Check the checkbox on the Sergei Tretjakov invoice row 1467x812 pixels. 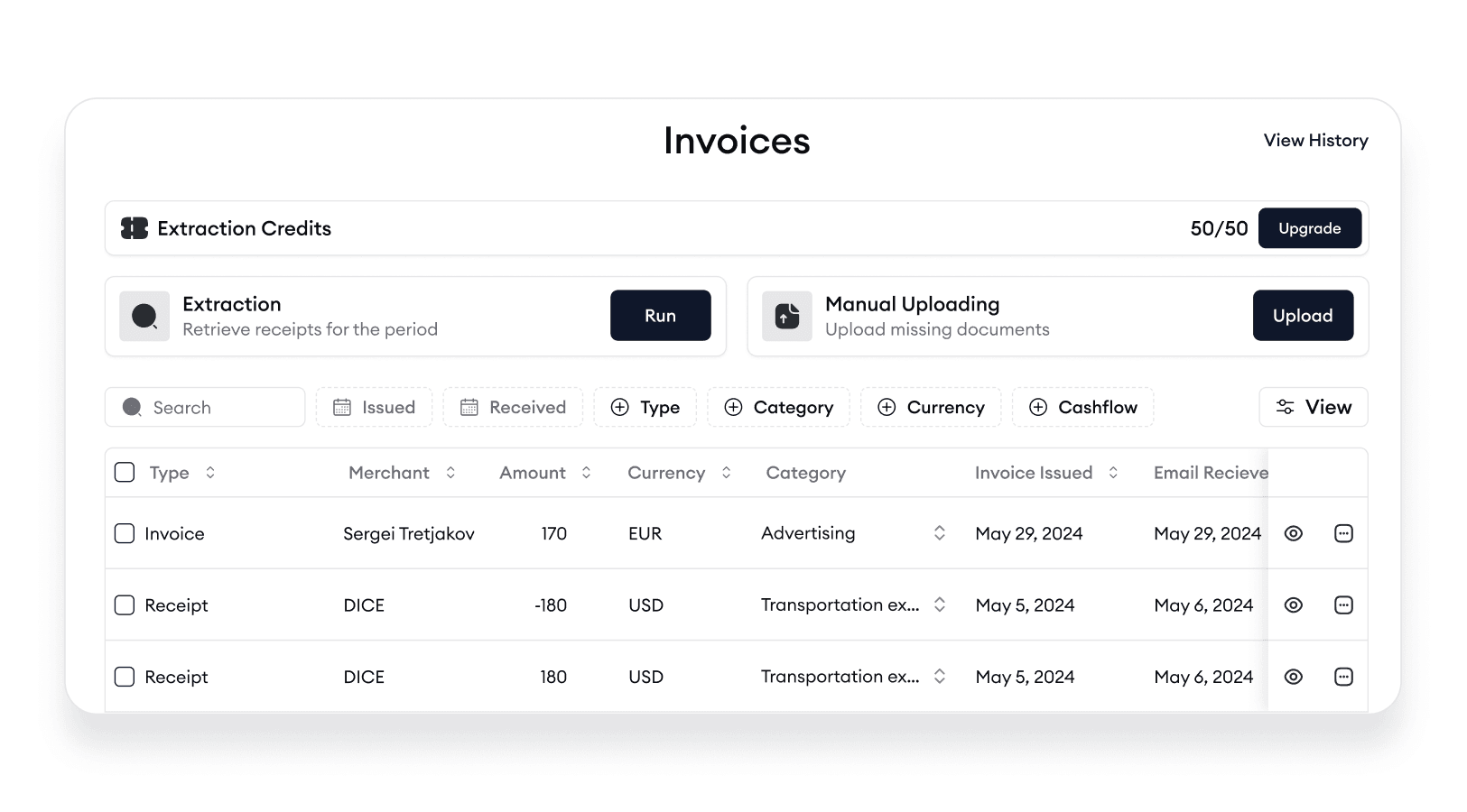coord(124,533)
